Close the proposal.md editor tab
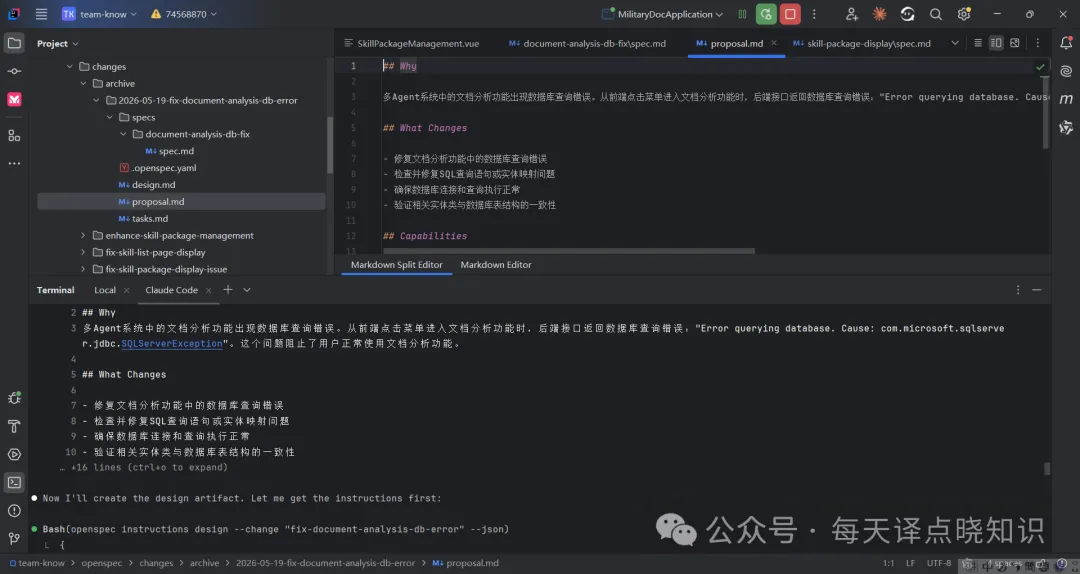Image resolution: width=1080 pixels, height=574 pixels. coord(773,43)
